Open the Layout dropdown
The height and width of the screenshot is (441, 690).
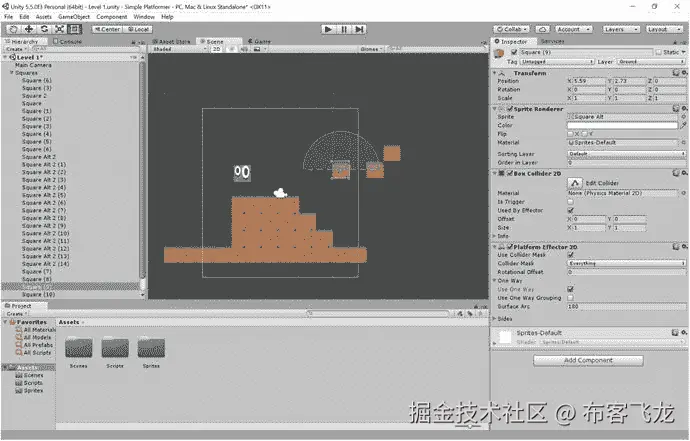663,29
